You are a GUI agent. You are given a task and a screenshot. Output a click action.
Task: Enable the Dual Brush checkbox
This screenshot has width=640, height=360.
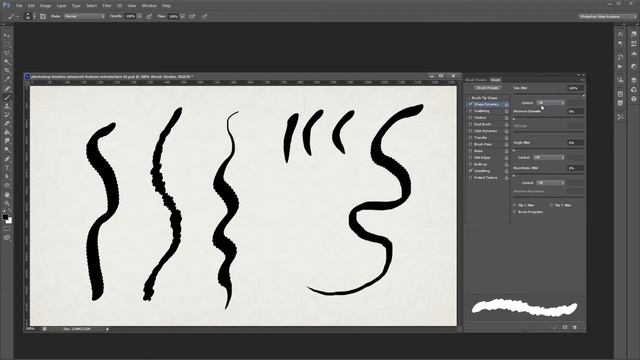(471, 124)
